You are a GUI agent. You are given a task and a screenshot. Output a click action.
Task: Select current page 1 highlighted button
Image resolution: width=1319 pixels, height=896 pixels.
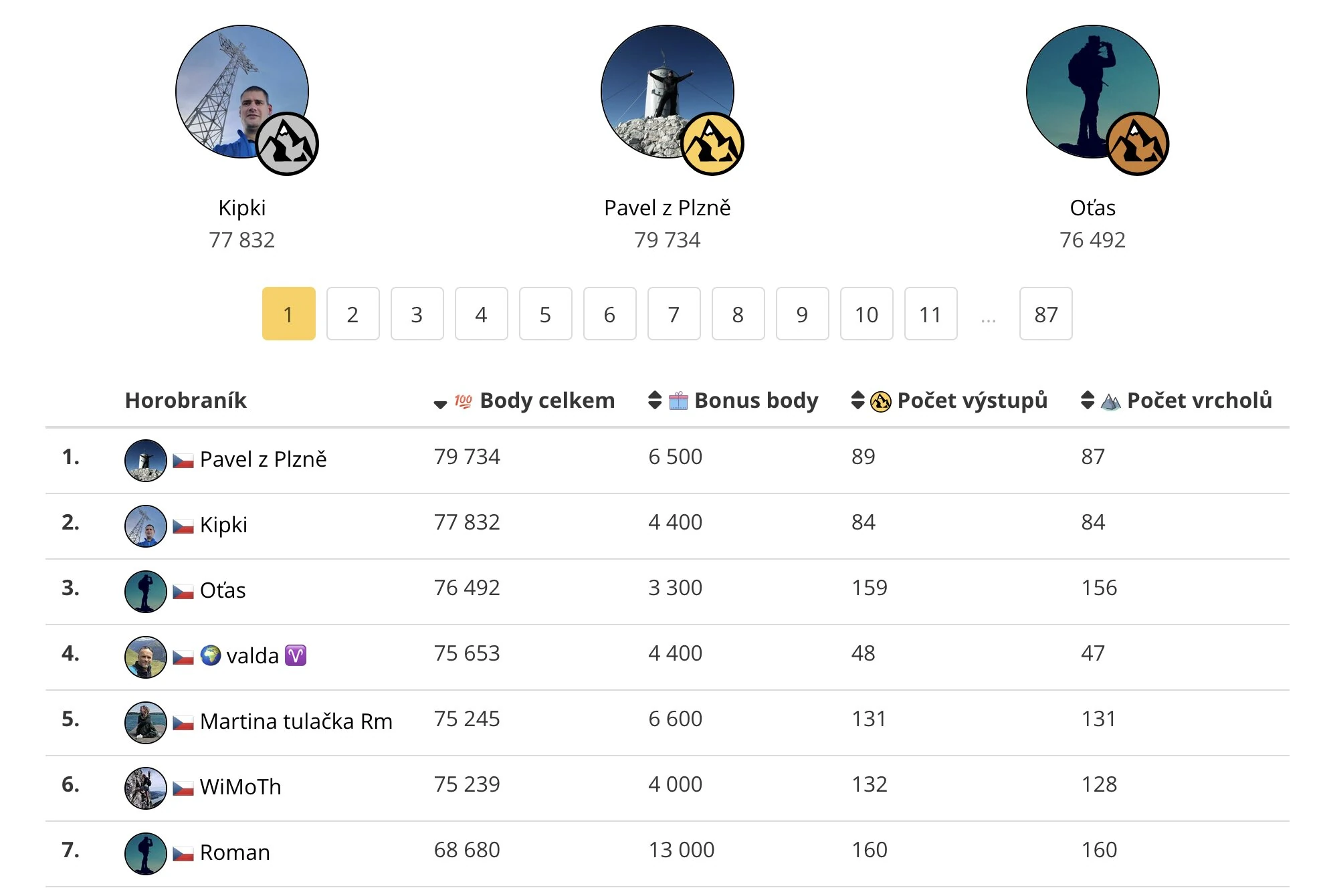[x=289, y=314]
